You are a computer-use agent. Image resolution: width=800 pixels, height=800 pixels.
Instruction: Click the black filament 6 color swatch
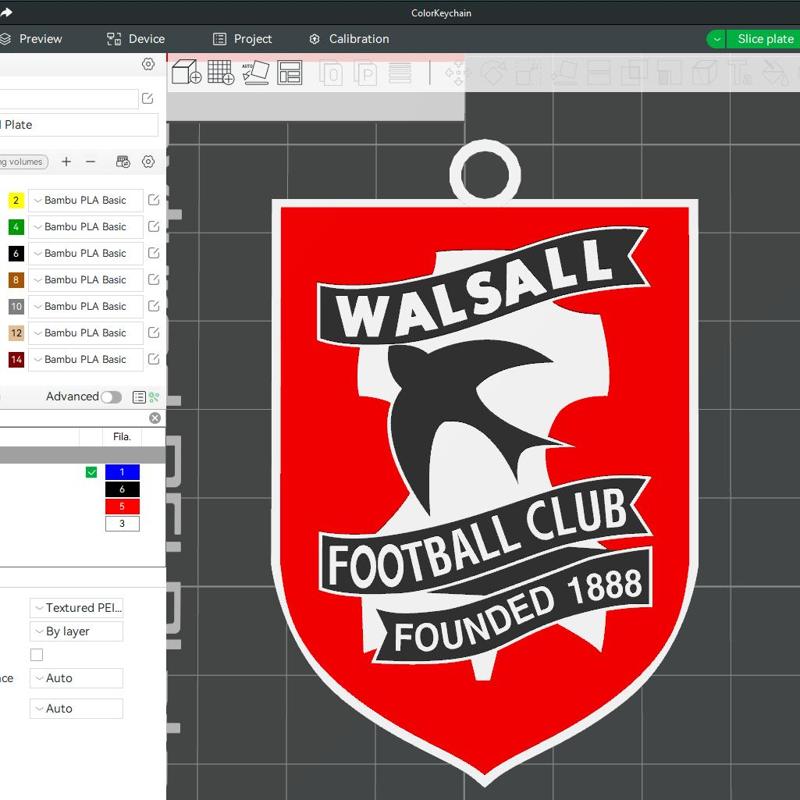[x=16, y=253]
